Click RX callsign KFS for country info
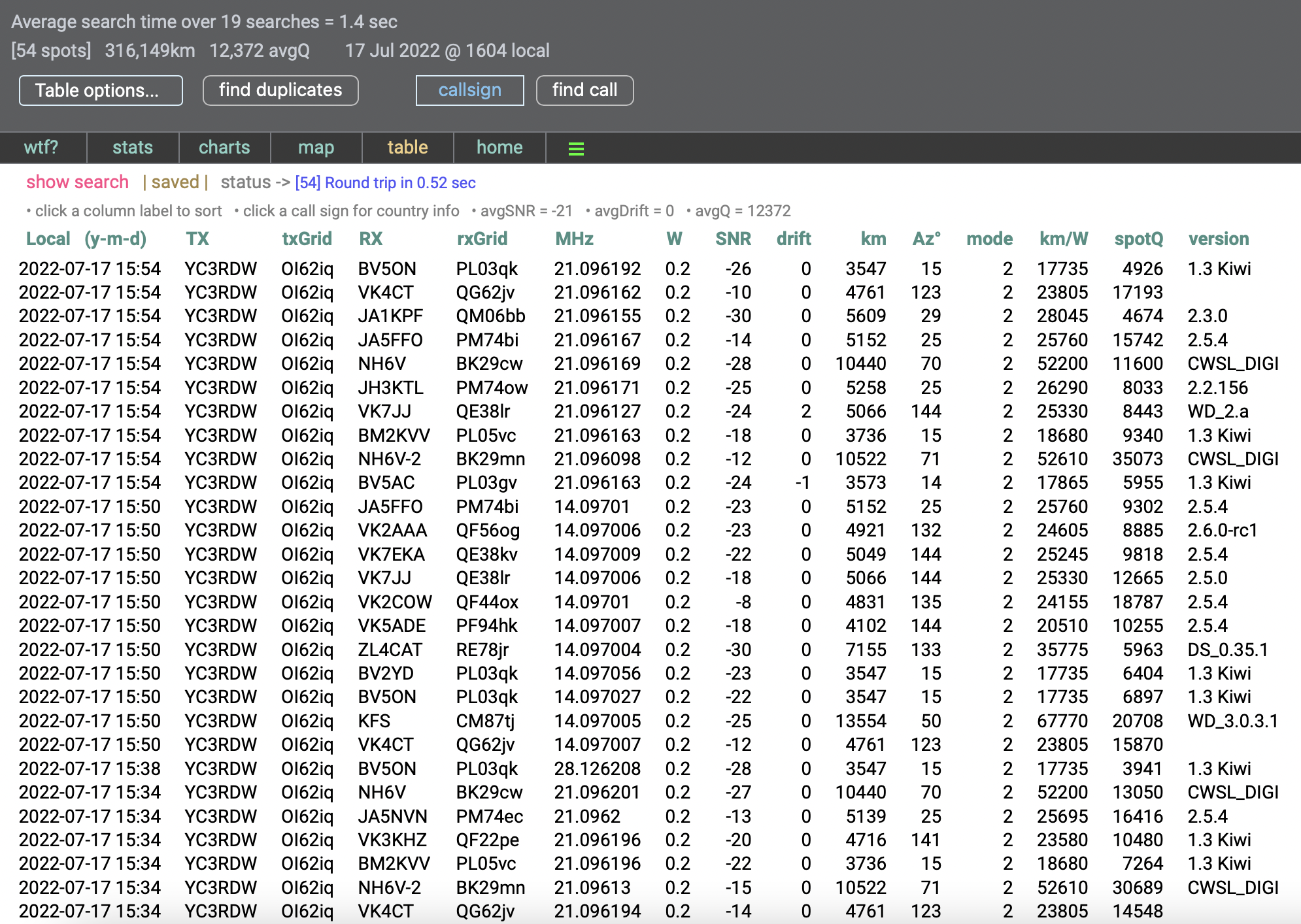Viewport: 1301px width, 924px height. click(374, 721)
